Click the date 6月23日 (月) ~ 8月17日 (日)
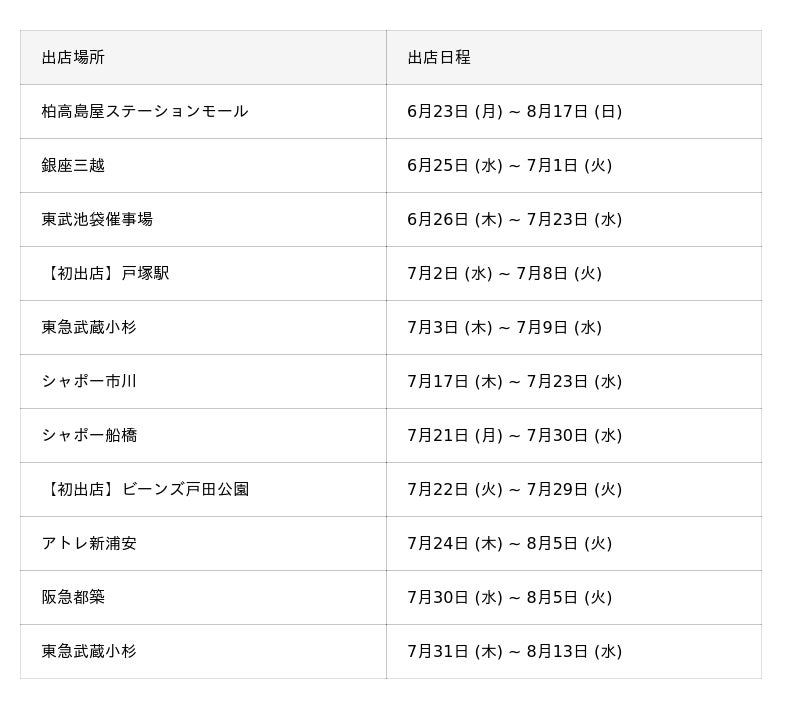Screen dimensions: 800x709 pyautogui.click(x=514, y=112)
